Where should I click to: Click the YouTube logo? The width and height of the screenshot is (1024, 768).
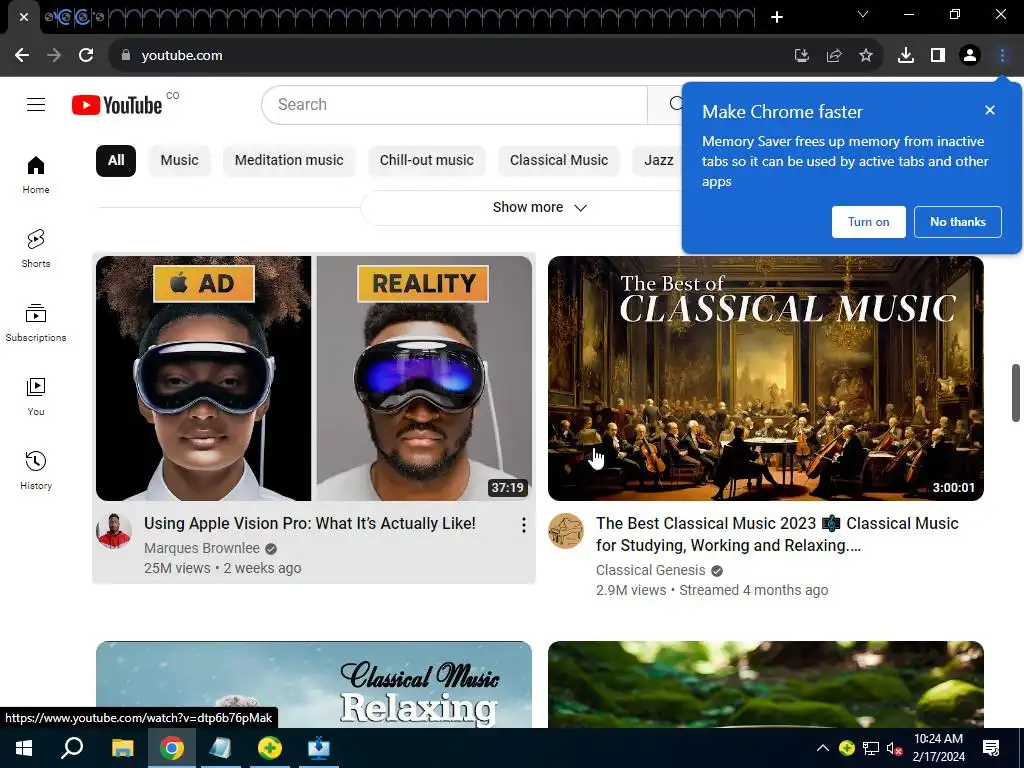[x=117, y=104]
